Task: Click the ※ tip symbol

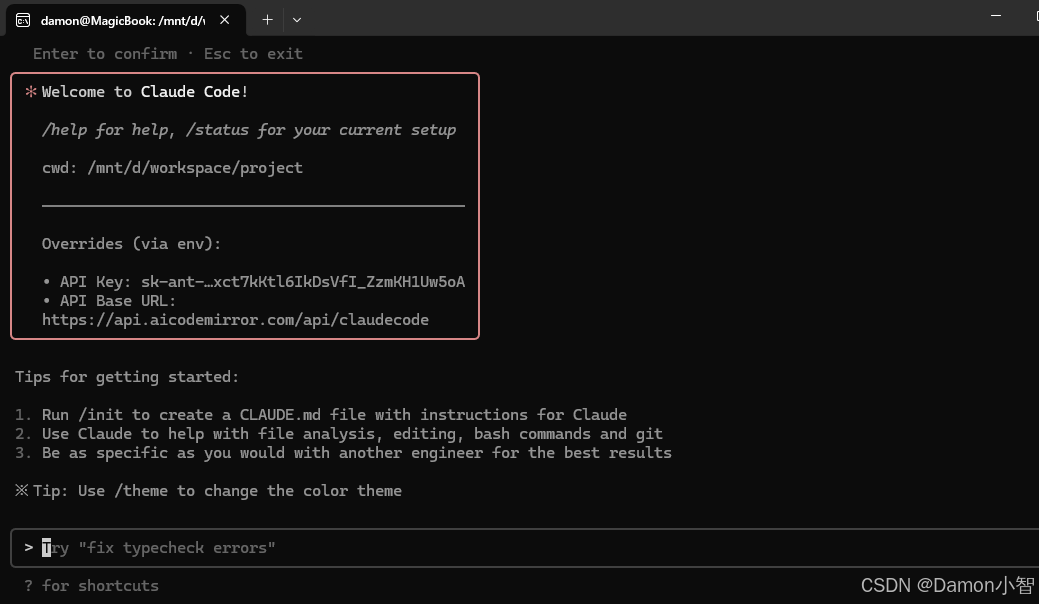Action: [x=22, y=491]
